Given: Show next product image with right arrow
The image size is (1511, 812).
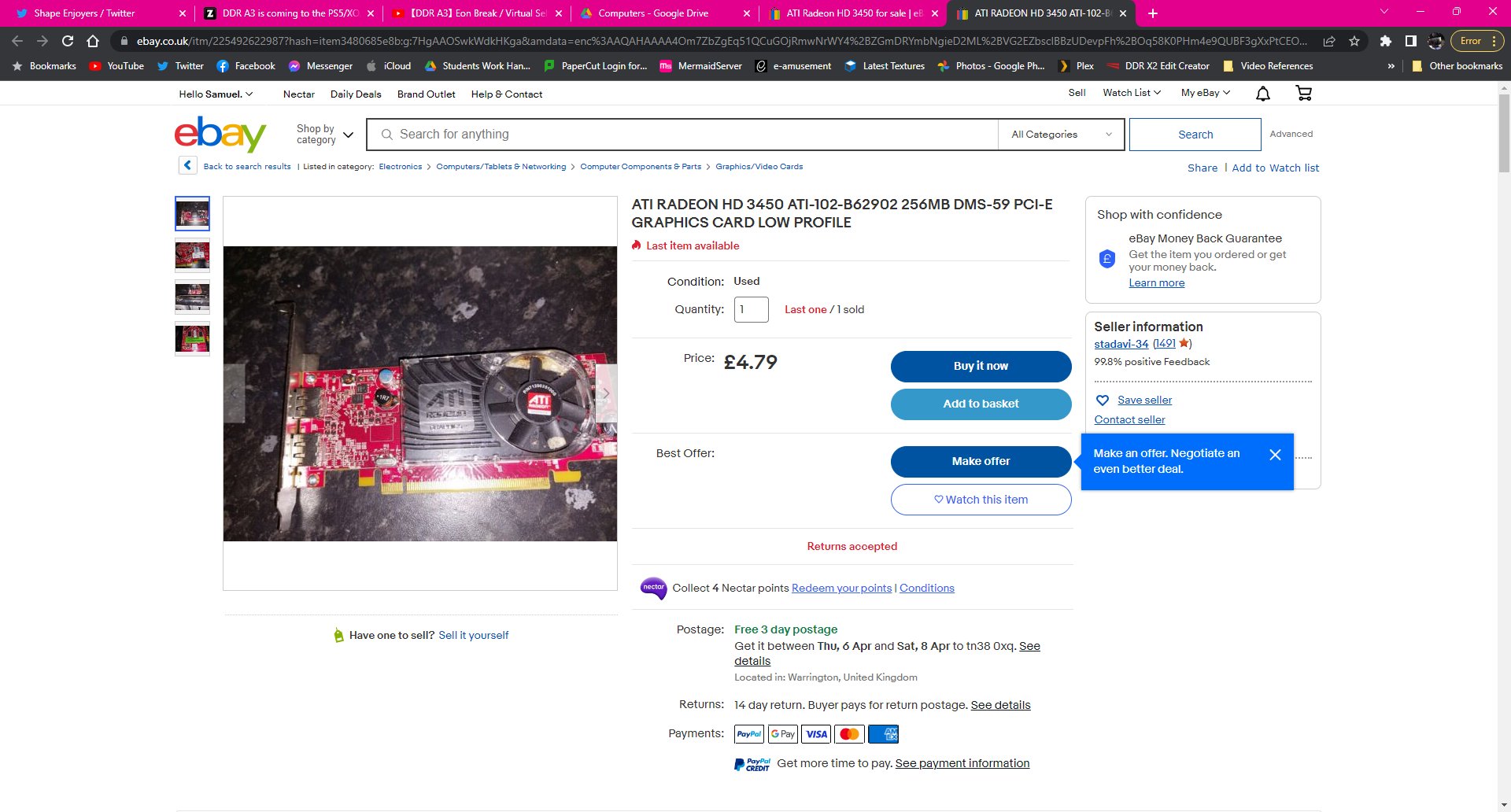Looking at the screenshot, I should click(605, 393).
